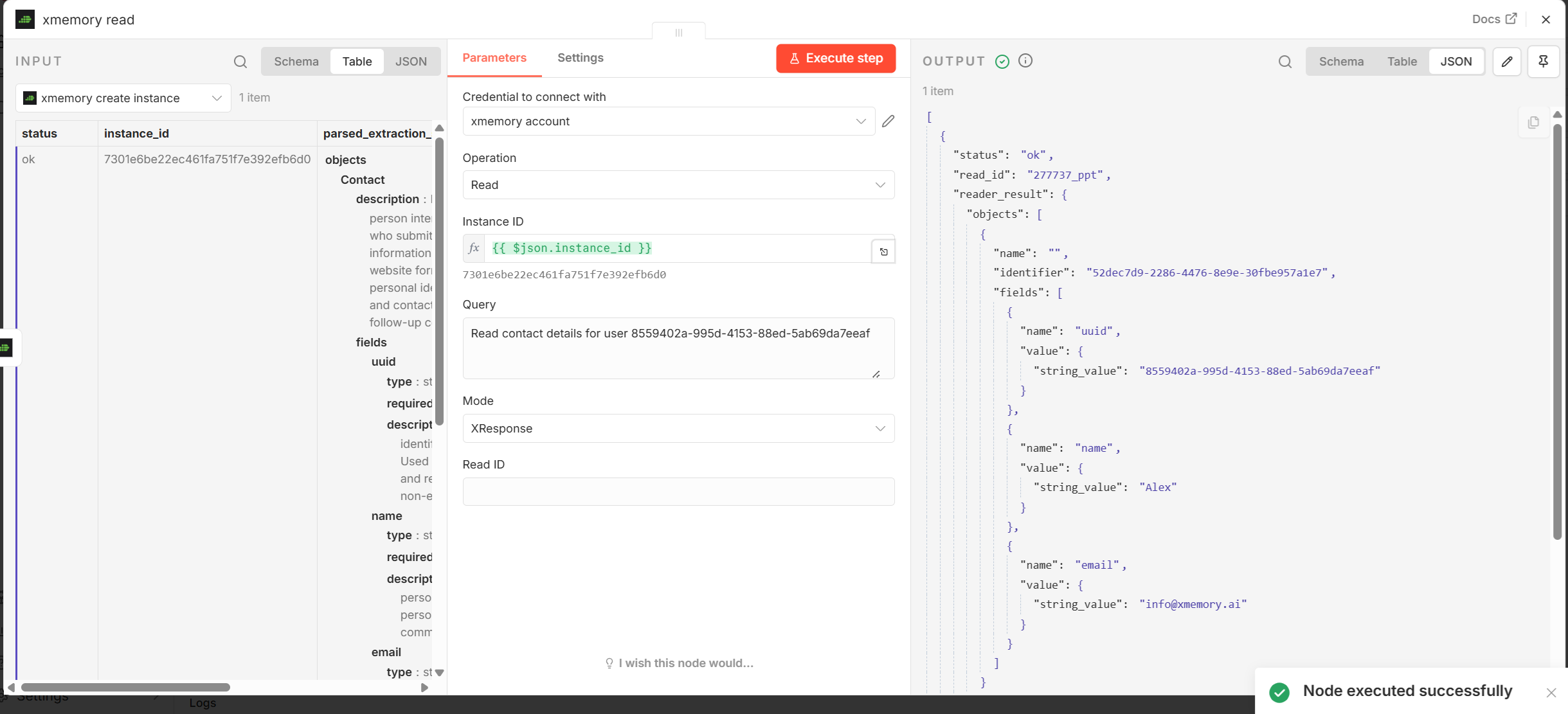Click the Execute step button
This screenshot has height=714, width=1568.
[x=835, y=58]
